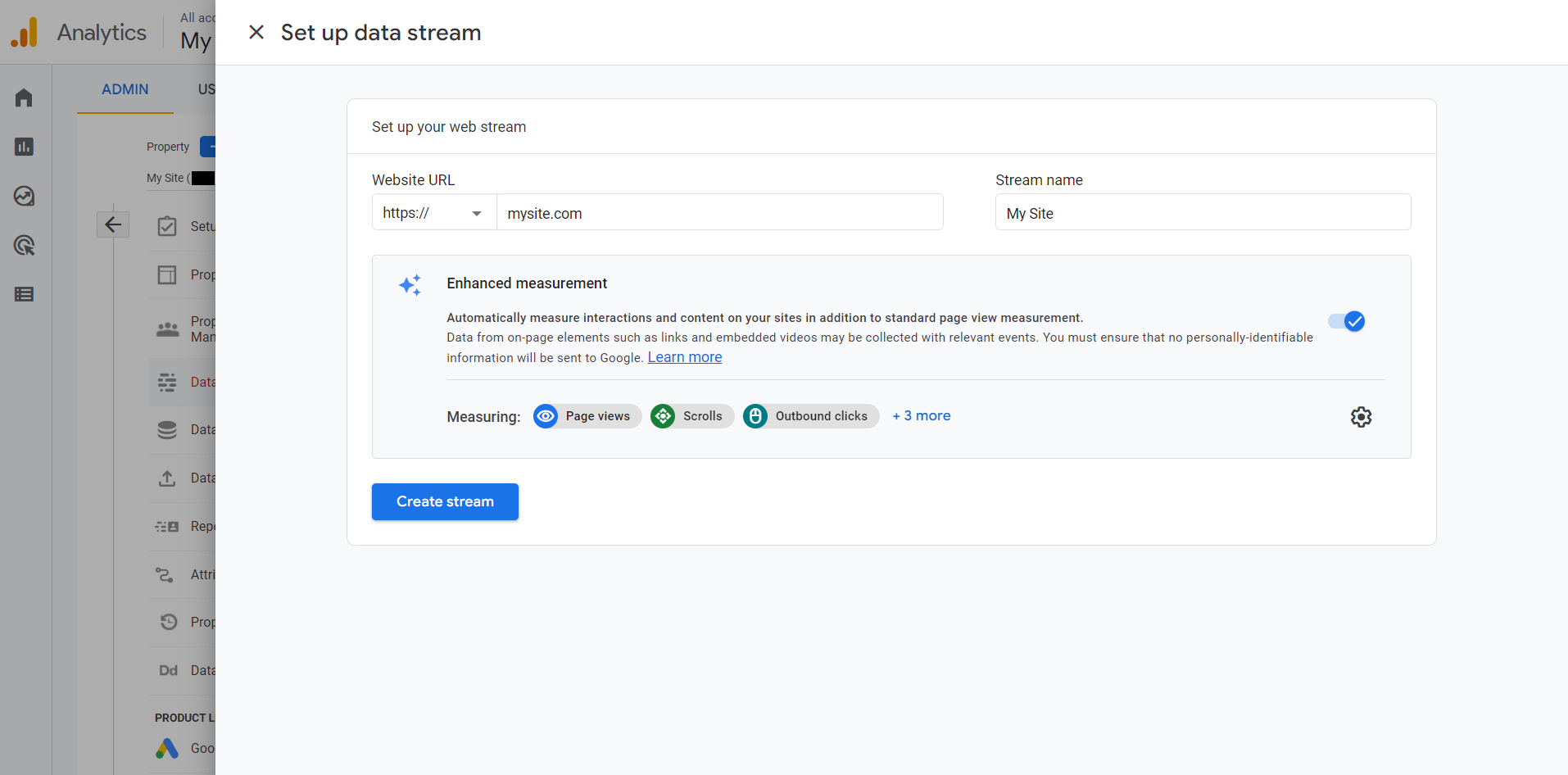
Task: Select the Outbound clicks measurement chip
Action: pyautogui.click(x=810, y=416)
